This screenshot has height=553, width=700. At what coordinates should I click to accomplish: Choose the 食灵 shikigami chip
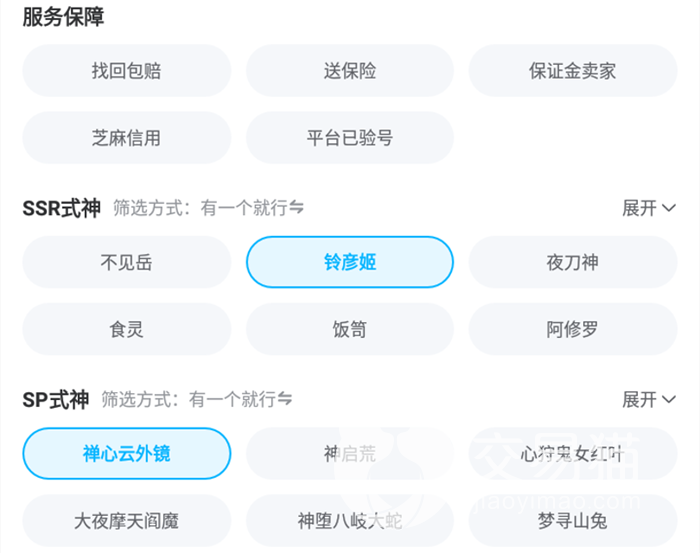126,330
